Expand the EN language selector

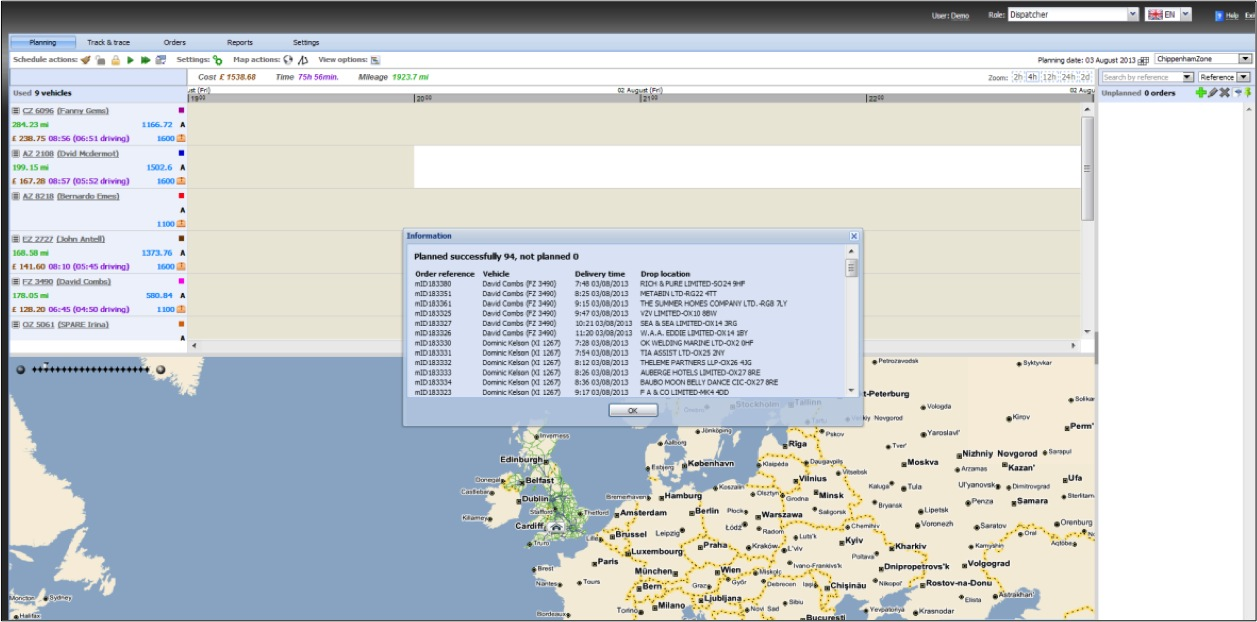click(x=1185, y=15)
